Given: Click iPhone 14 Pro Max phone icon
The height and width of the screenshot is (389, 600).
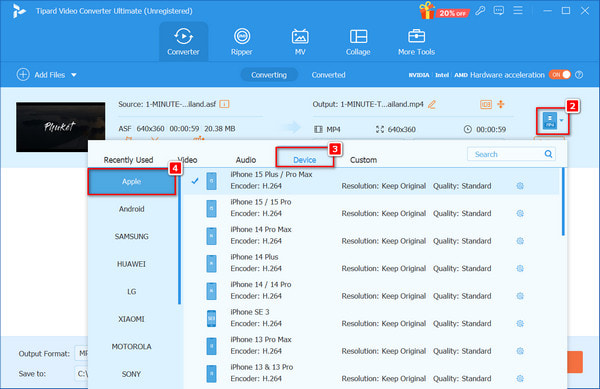Looking at the screenshot, I should click(211, 236).
